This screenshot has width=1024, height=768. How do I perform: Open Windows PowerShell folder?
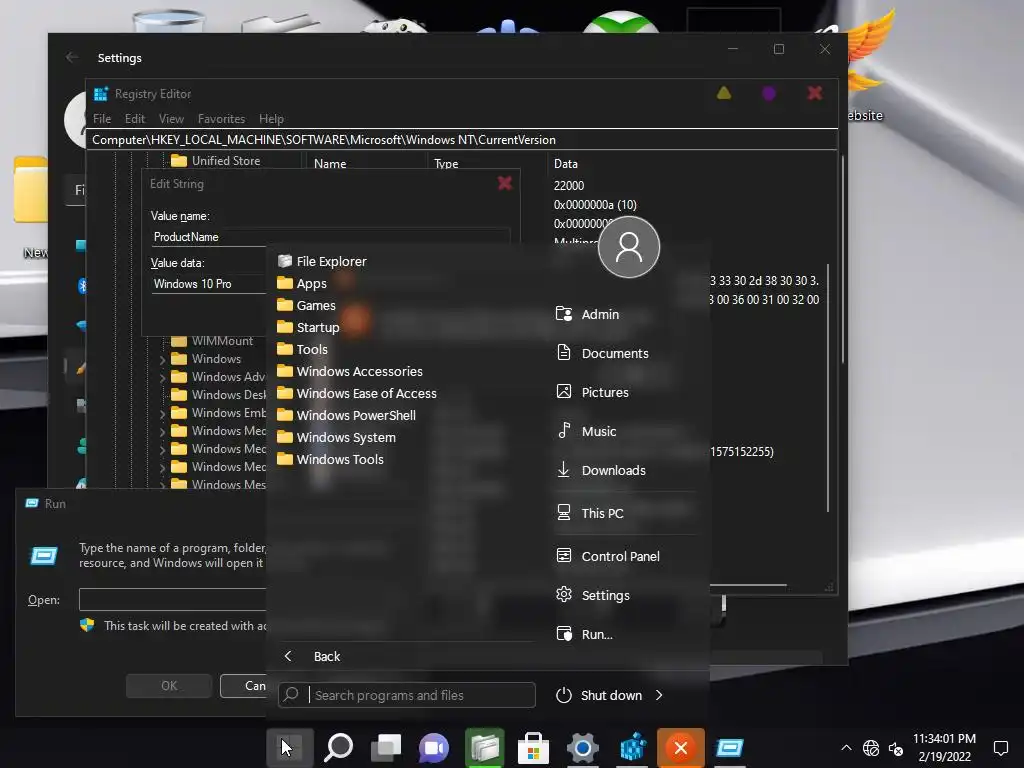tap(346, 415)
